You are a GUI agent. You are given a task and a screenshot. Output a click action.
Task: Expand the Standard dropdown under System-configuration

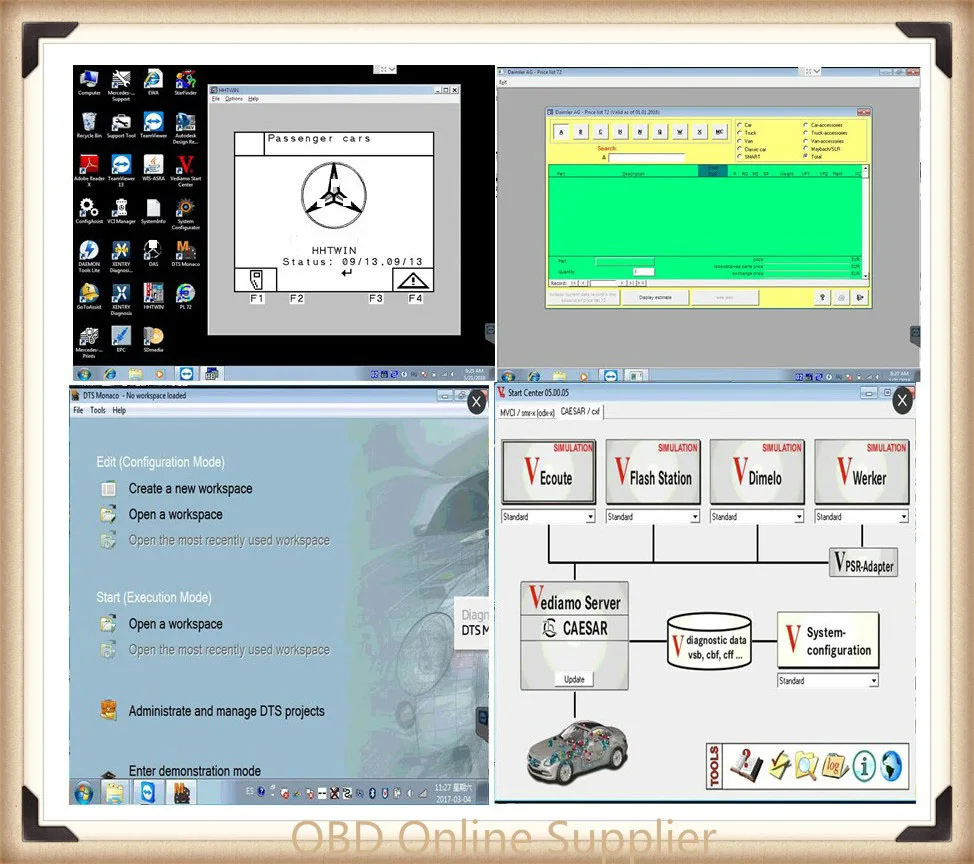(873, 681)
